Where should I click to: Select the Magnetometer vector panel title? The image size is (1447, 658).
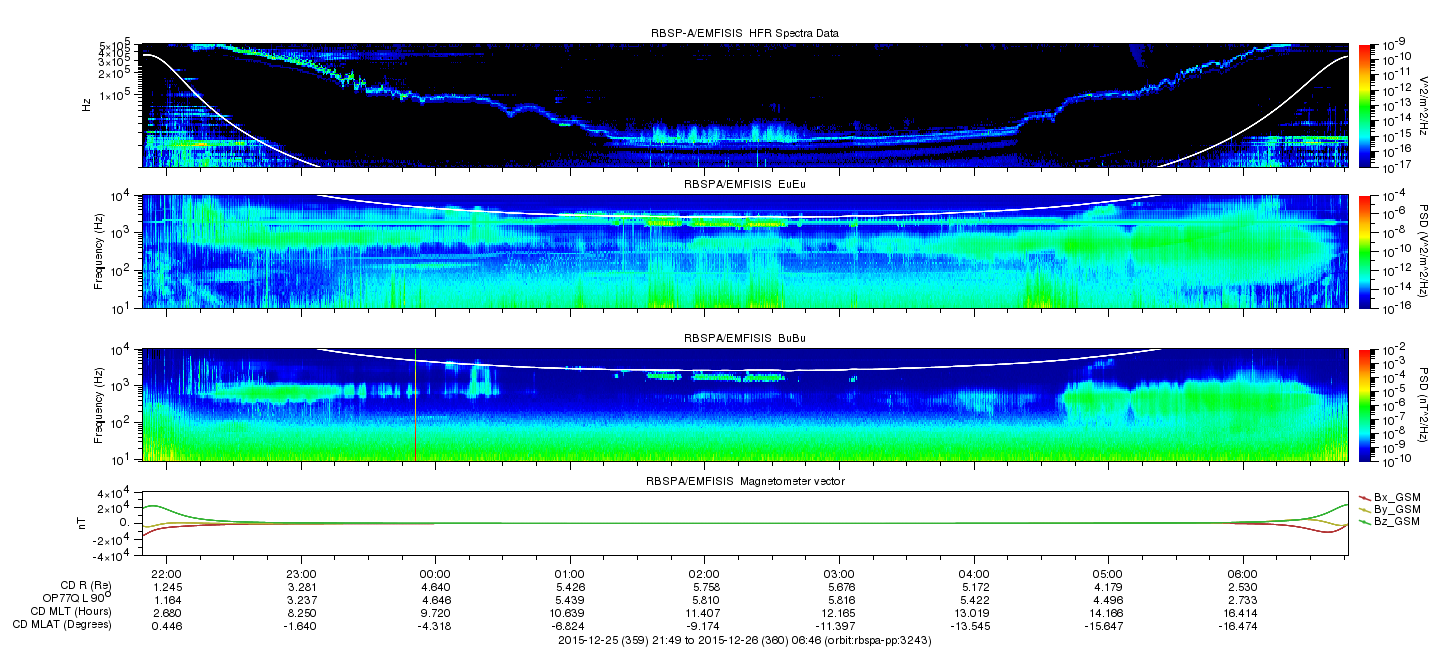[744, 483]
